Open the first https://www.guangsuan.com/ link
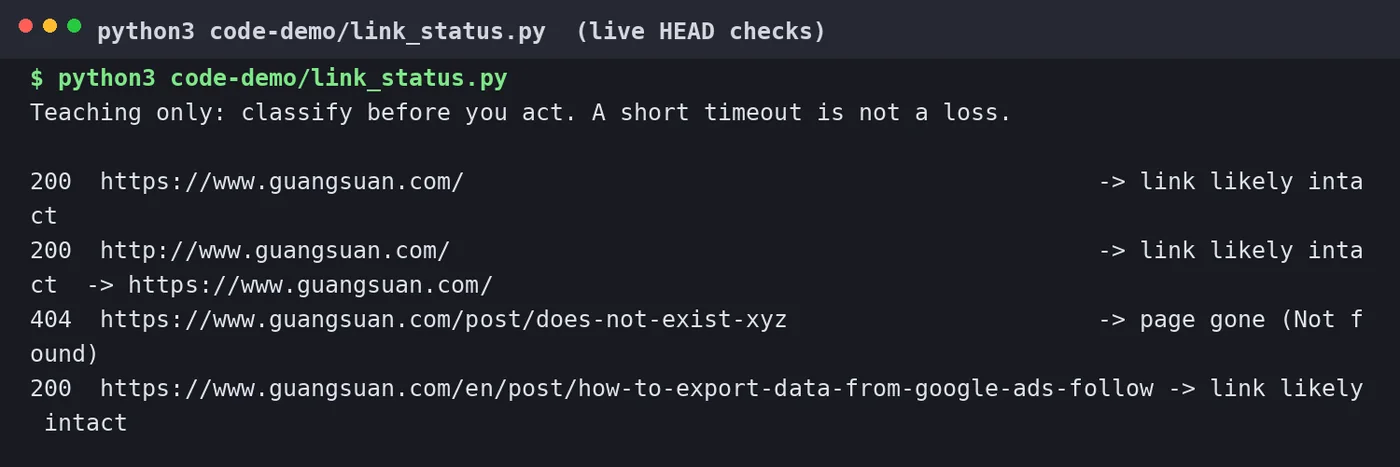The height and width of the screenshot is (467, 1400). [x=282, y=182]
